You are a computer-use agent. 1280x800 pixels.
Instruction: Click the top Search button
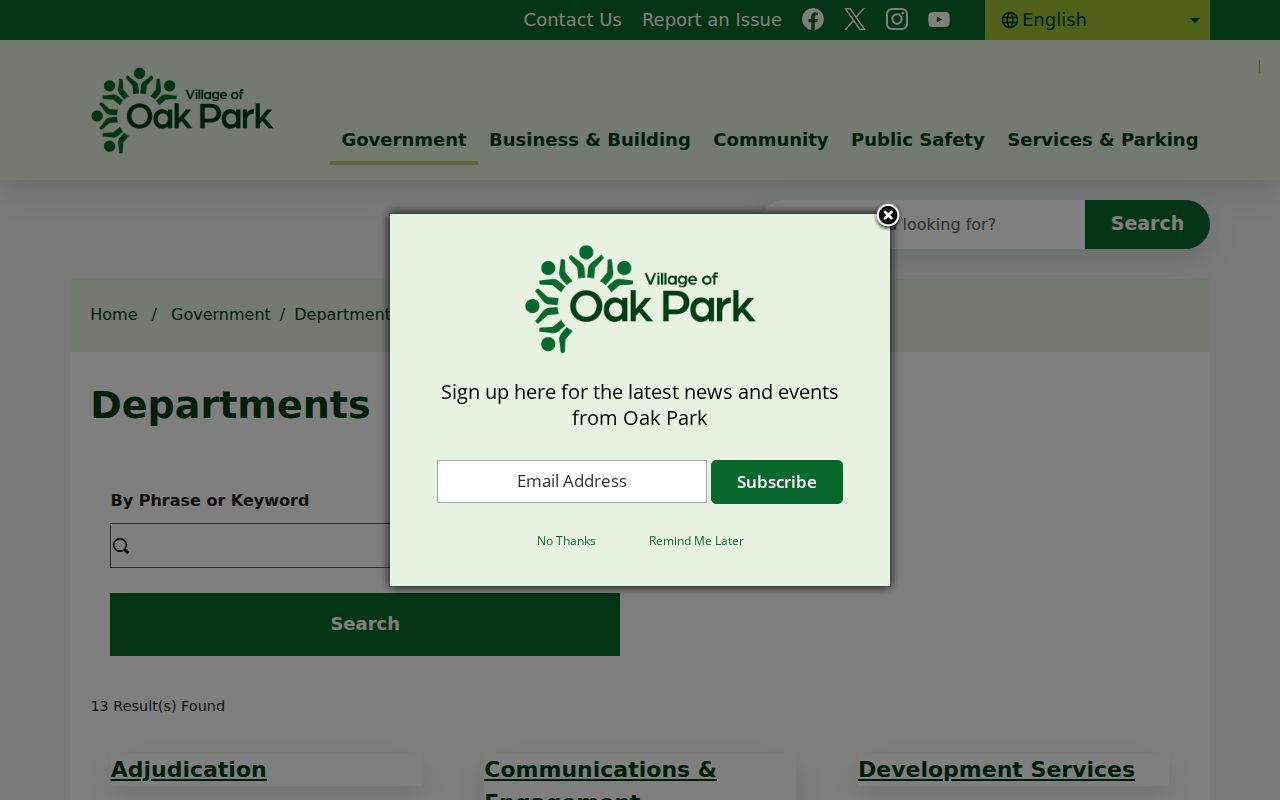[1147, 224]
